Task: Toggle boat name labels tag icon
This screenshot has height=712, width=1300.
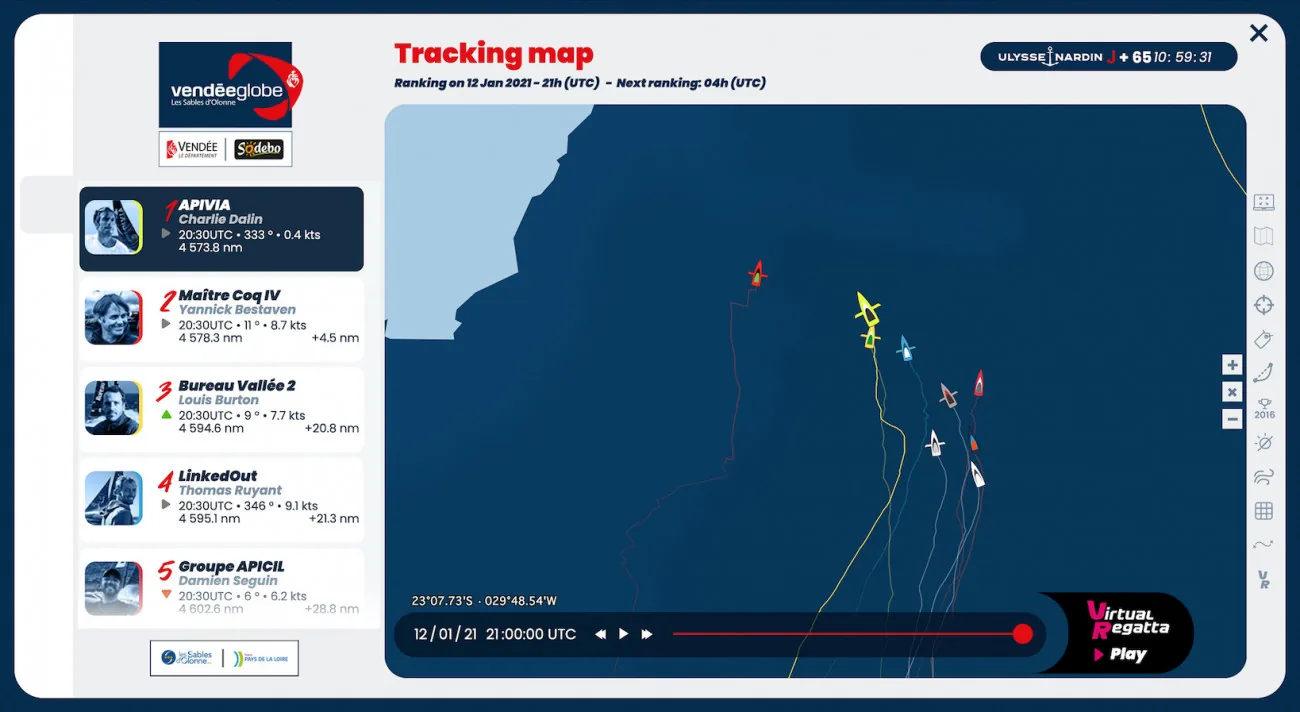Action: [x=1263, y=339]
